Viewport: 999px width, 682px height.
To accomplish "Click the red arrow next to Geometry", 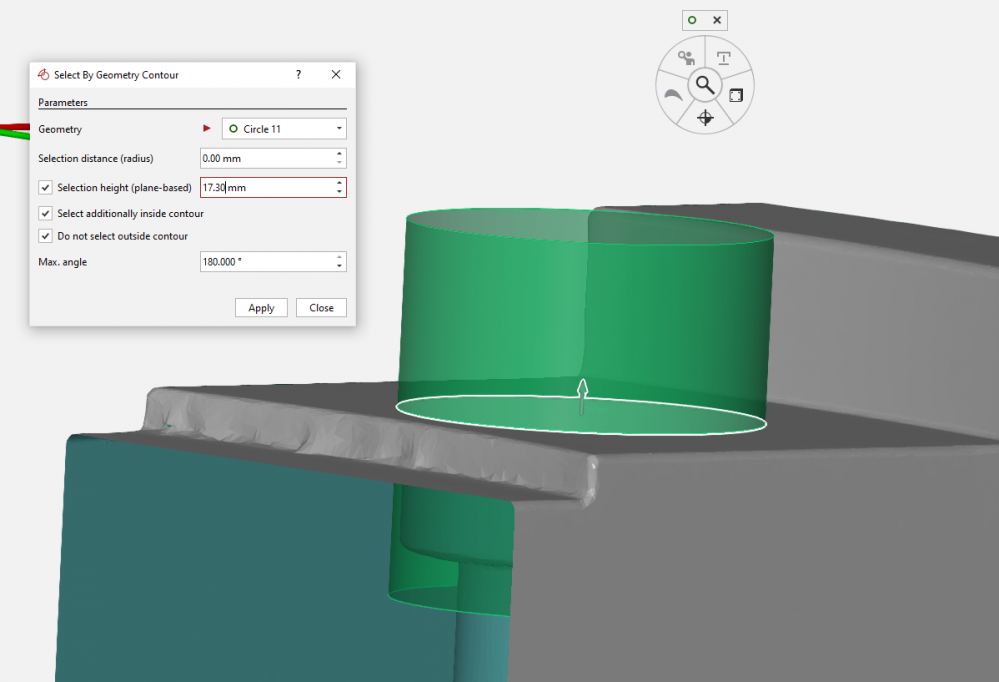I will [x=207, y=128].
